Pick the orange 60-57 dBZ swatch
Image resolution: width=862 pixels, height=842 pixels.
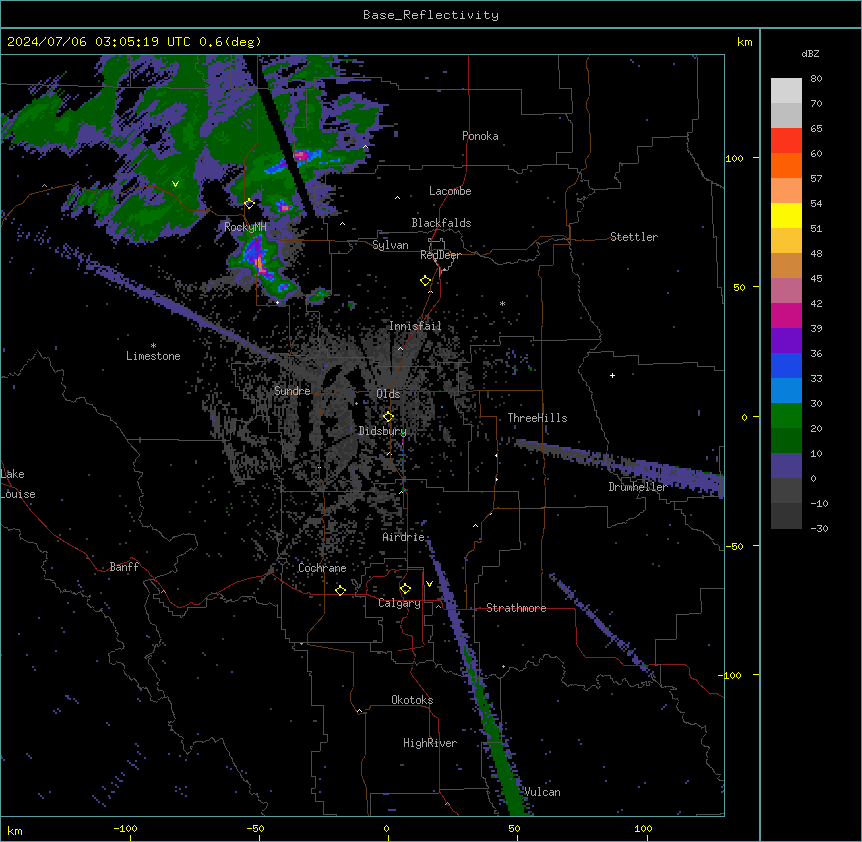(x=786, y=165)
